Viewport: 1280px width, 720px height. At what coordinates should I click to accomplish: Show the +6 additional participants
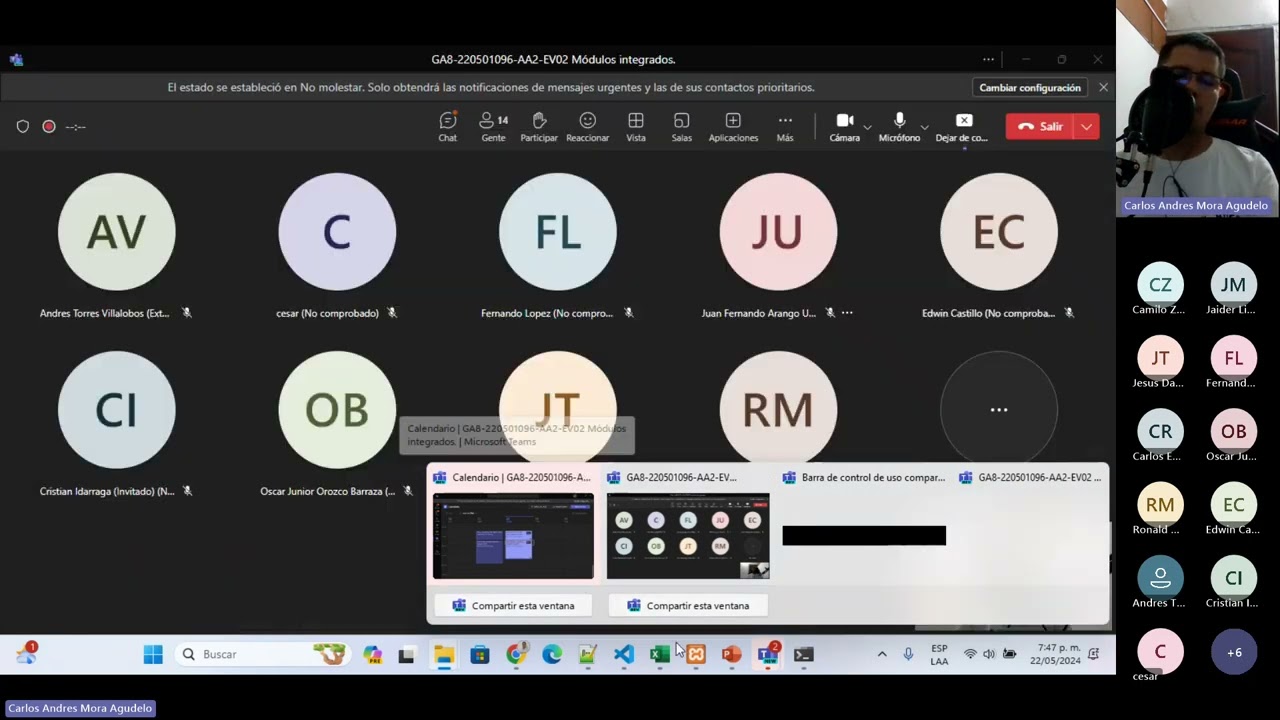[x=1234, y=653]
